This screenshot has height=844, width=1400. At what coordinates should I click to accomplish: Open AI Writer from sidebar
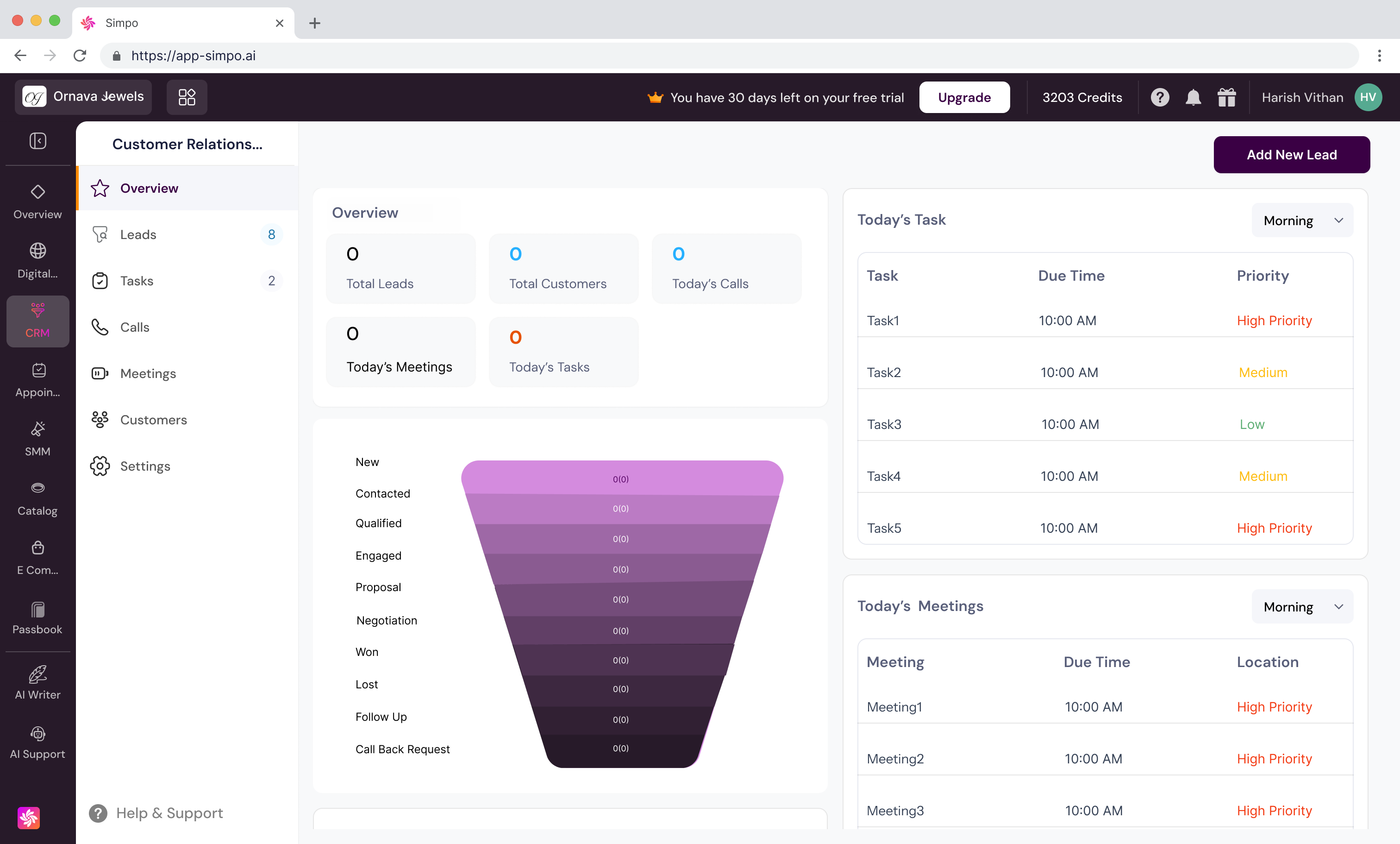(37, 683)
